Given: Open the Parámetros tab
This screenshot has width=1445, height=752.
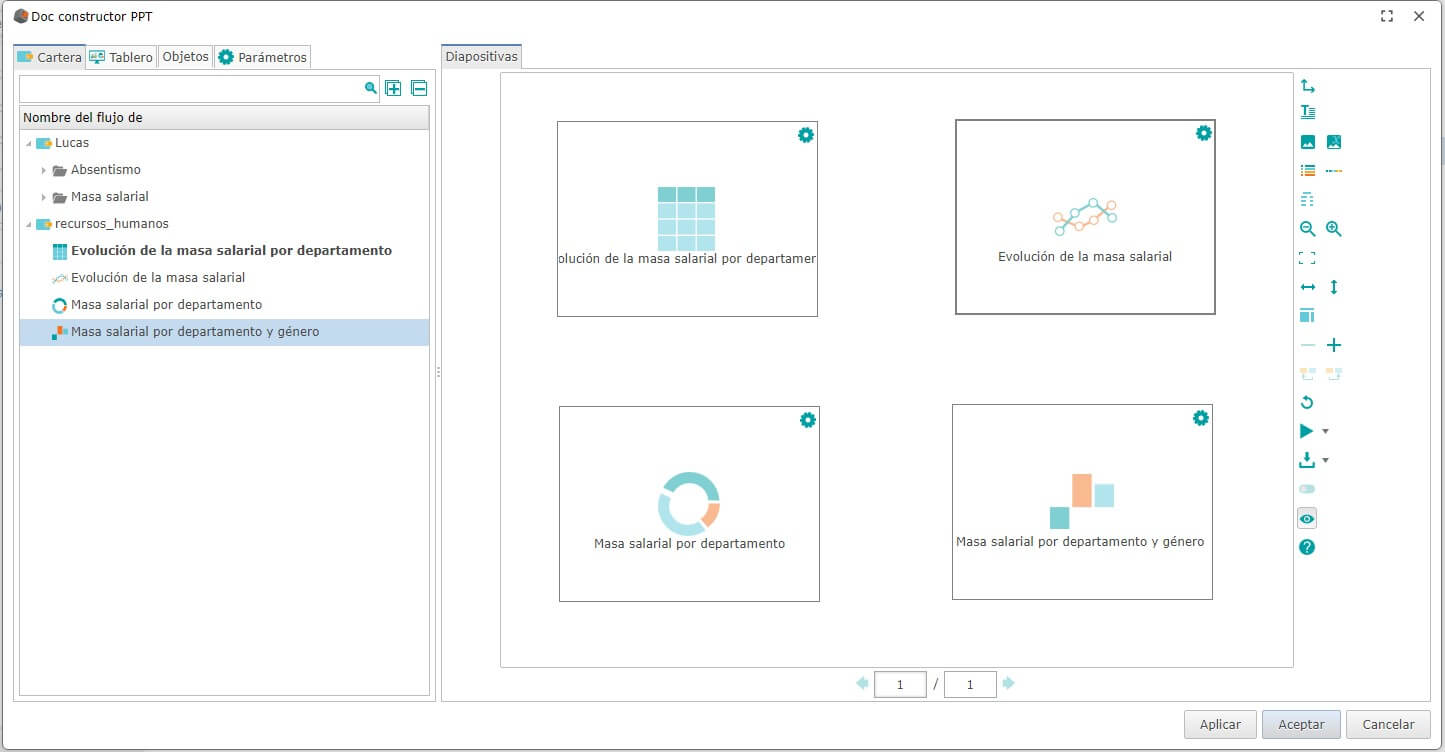Looking at the screenshot, I should tap(262, 57).
